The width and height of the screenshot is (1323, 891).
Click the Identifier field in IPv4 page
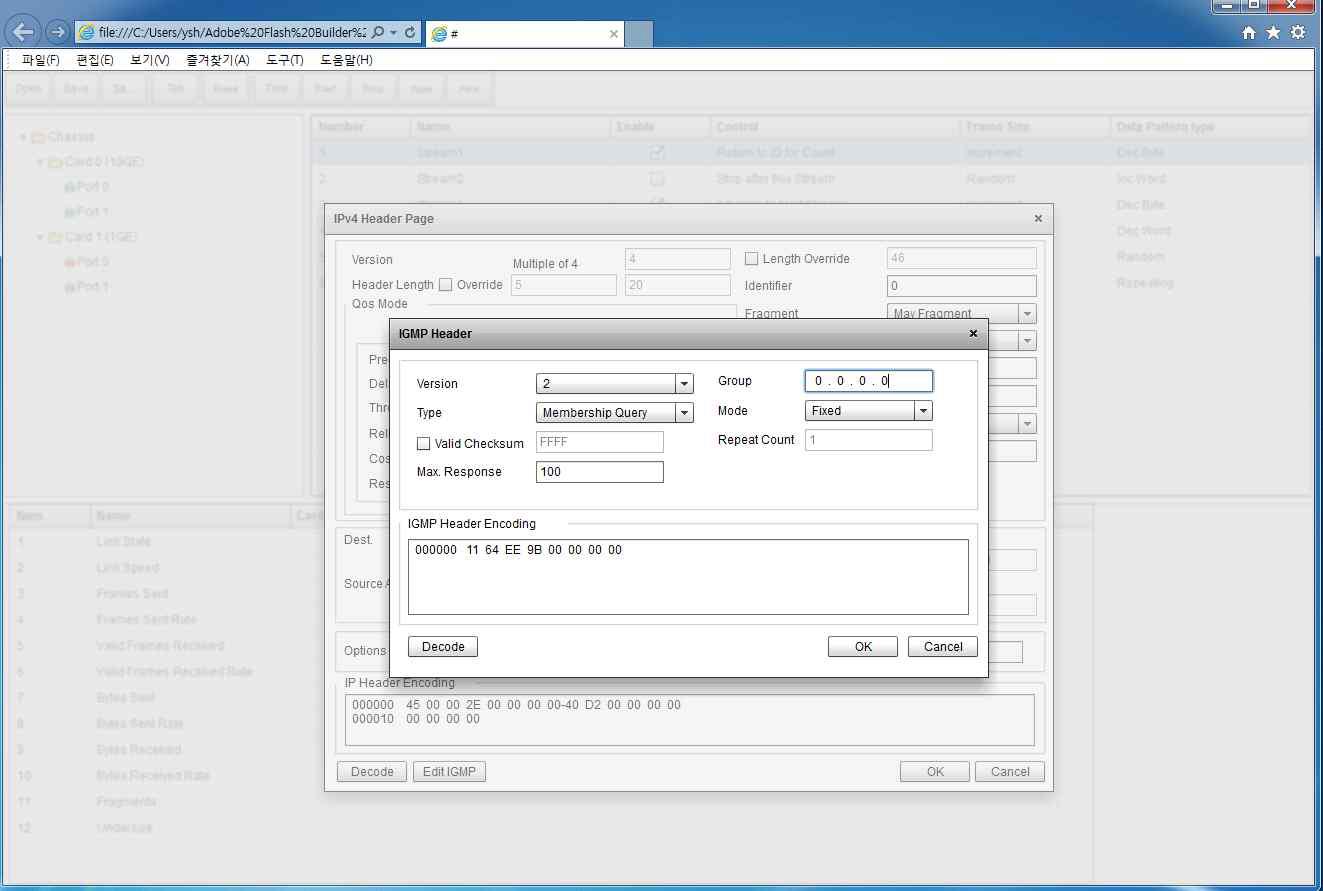pyautogui.click(x=962, y=286)
